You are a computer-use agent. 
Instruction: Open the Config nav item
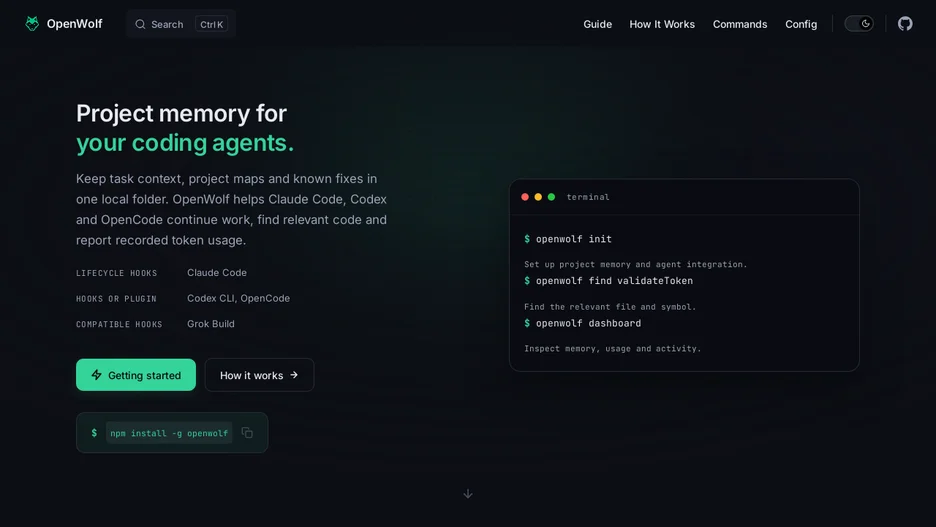(x=800, y=24)
